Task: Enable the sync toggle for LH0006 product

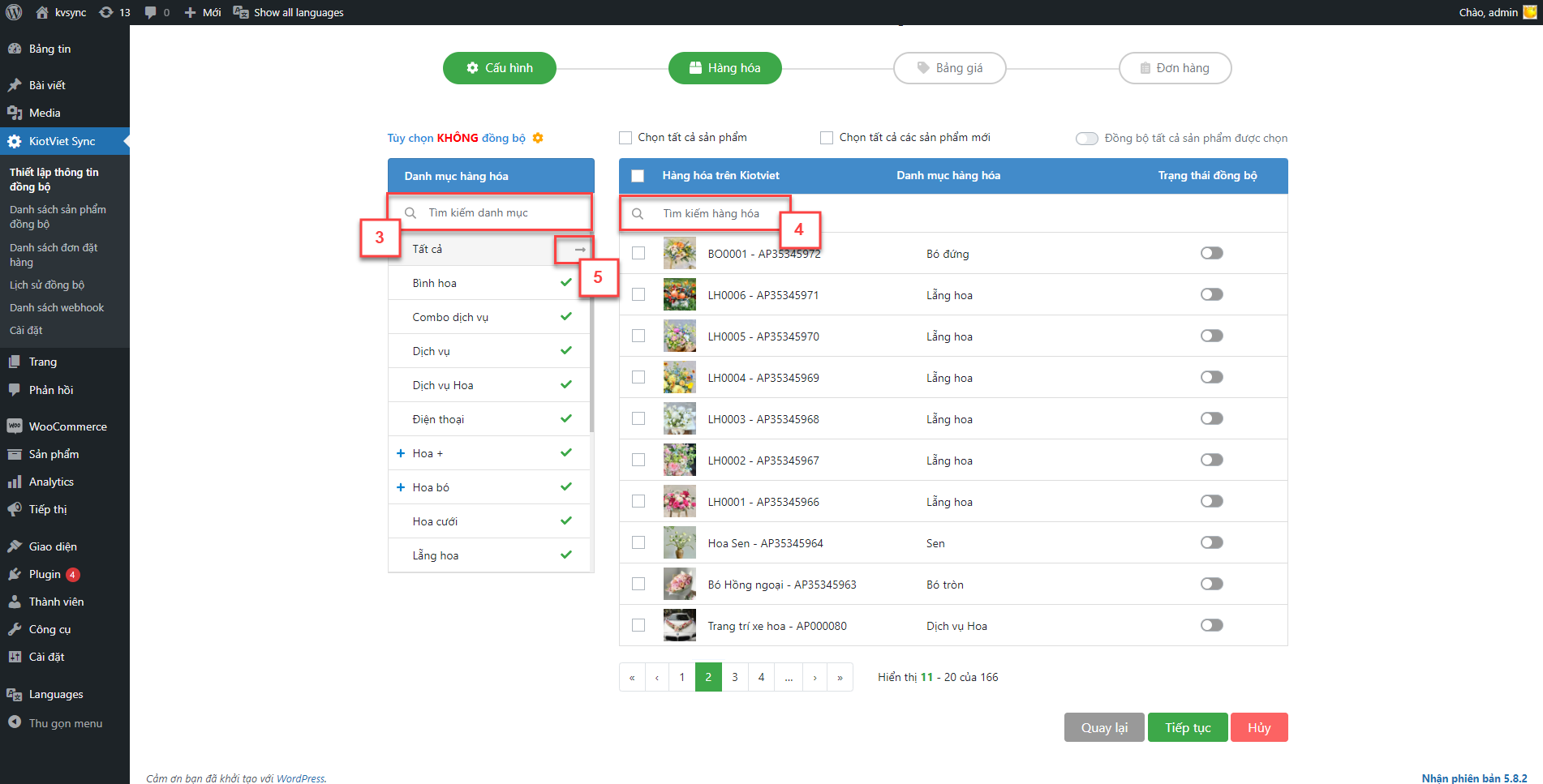Action: pos(1211,294)
